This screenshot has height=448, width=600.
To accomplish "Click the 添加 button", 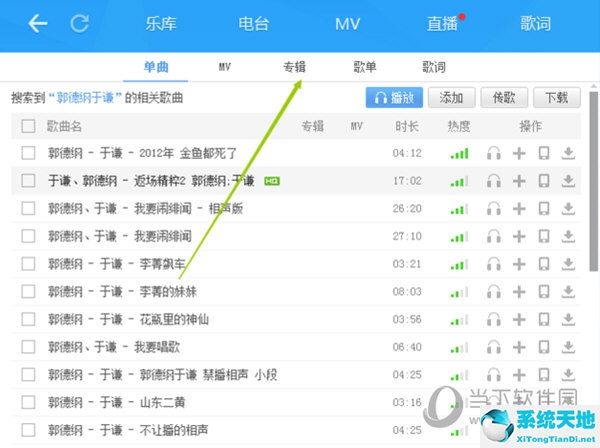I will [x=452, y=98].
